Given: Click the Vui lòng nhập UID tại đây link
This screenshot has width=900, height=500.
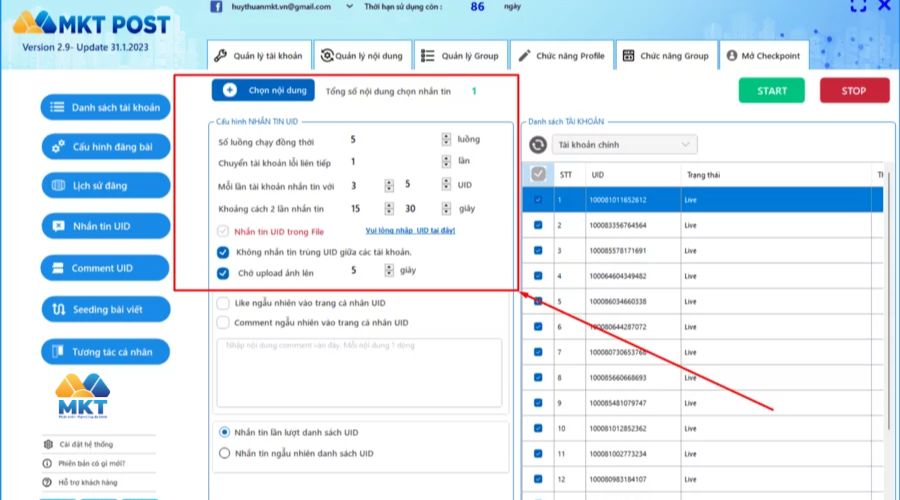Looking at the screenshot, I should tap(410, 230).
